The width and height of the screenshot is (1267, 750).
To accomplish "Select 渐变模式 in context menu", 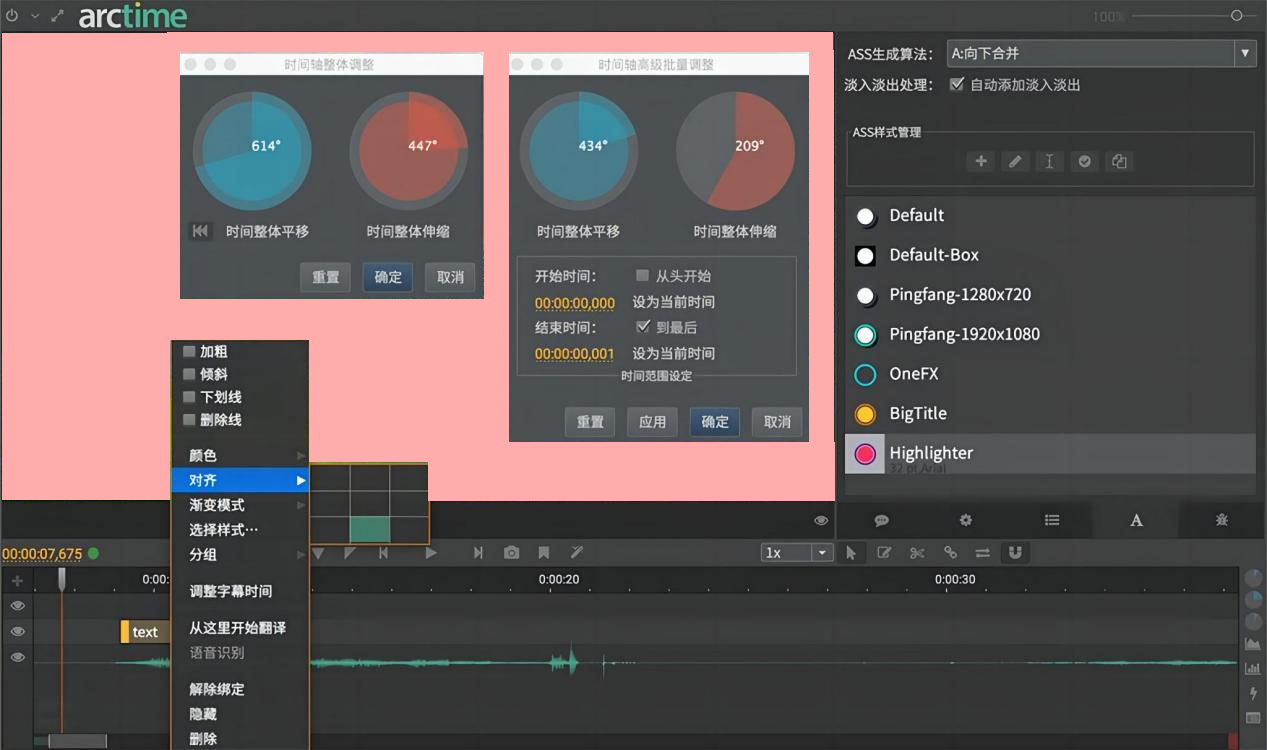I will click(240, 505).
